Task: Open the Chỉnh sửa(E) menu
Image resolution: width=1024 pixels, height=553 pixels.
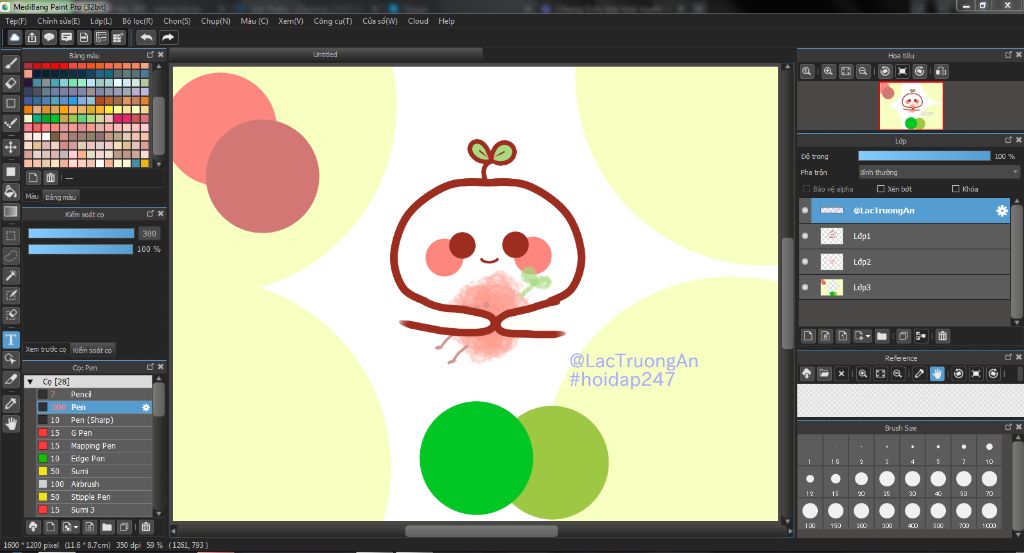Action: coord(58,21)
